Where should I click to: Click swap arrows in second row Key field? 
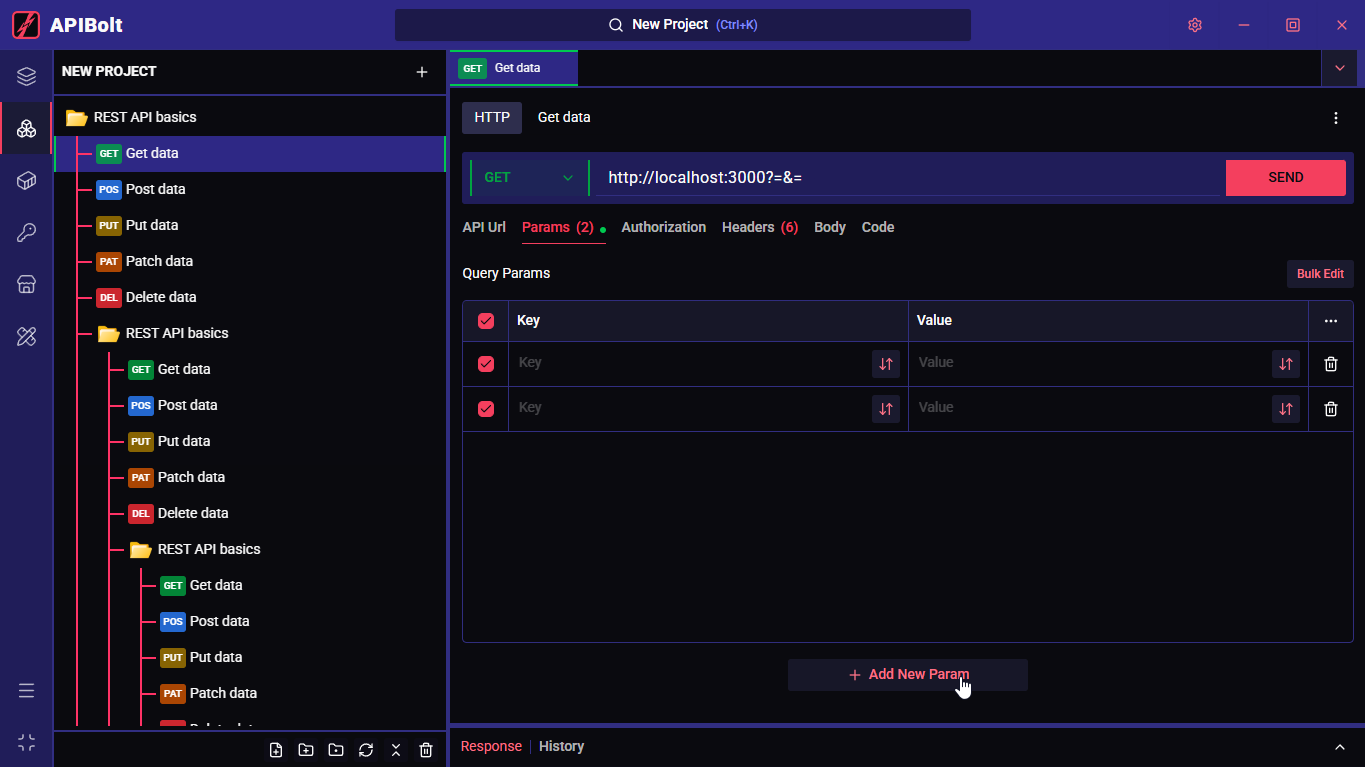point(886,409)
